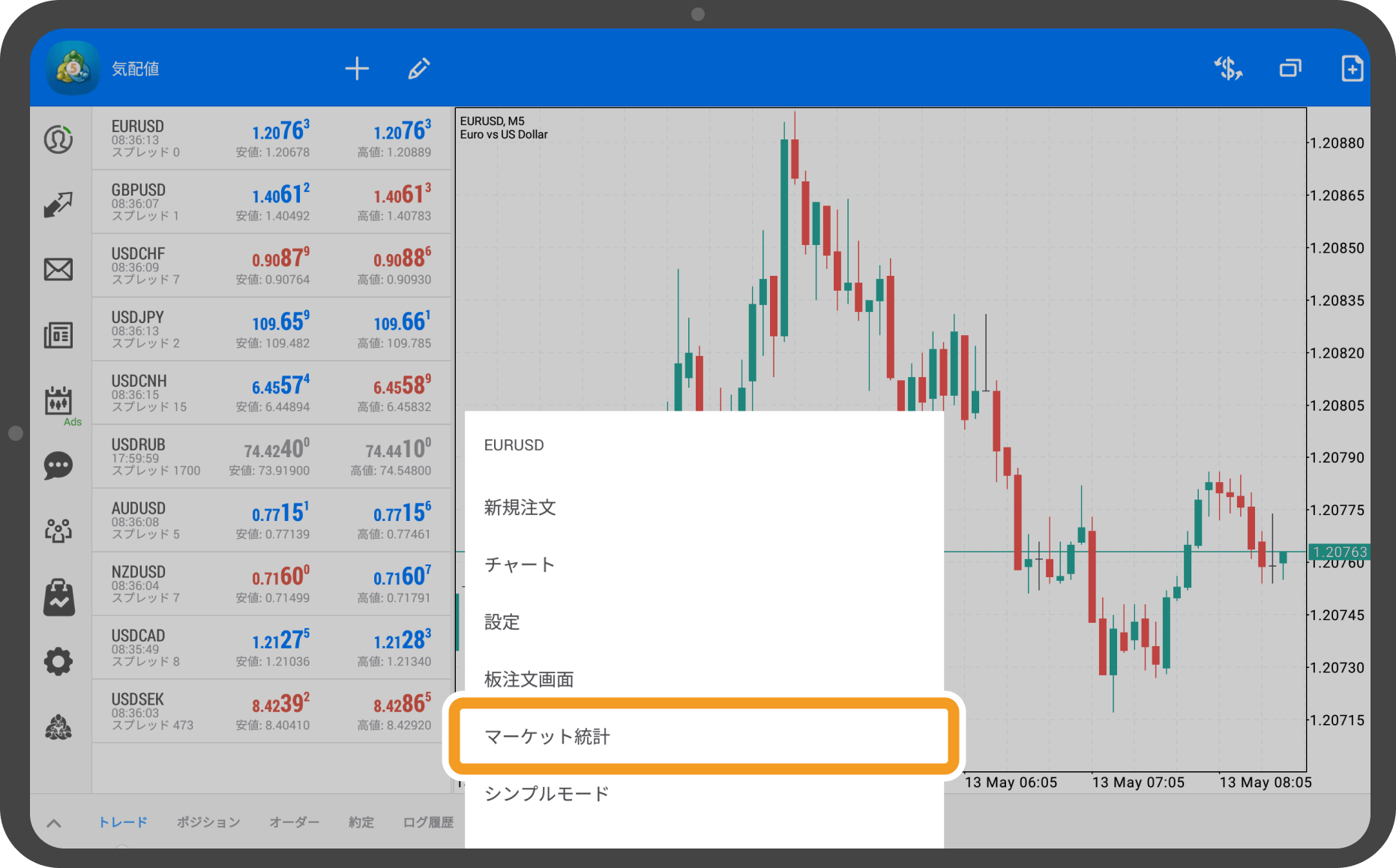The height and width of the screenshot is (868, 1396).
Task: Open the news icon in sidebar
Action: (x=58, y=335)
